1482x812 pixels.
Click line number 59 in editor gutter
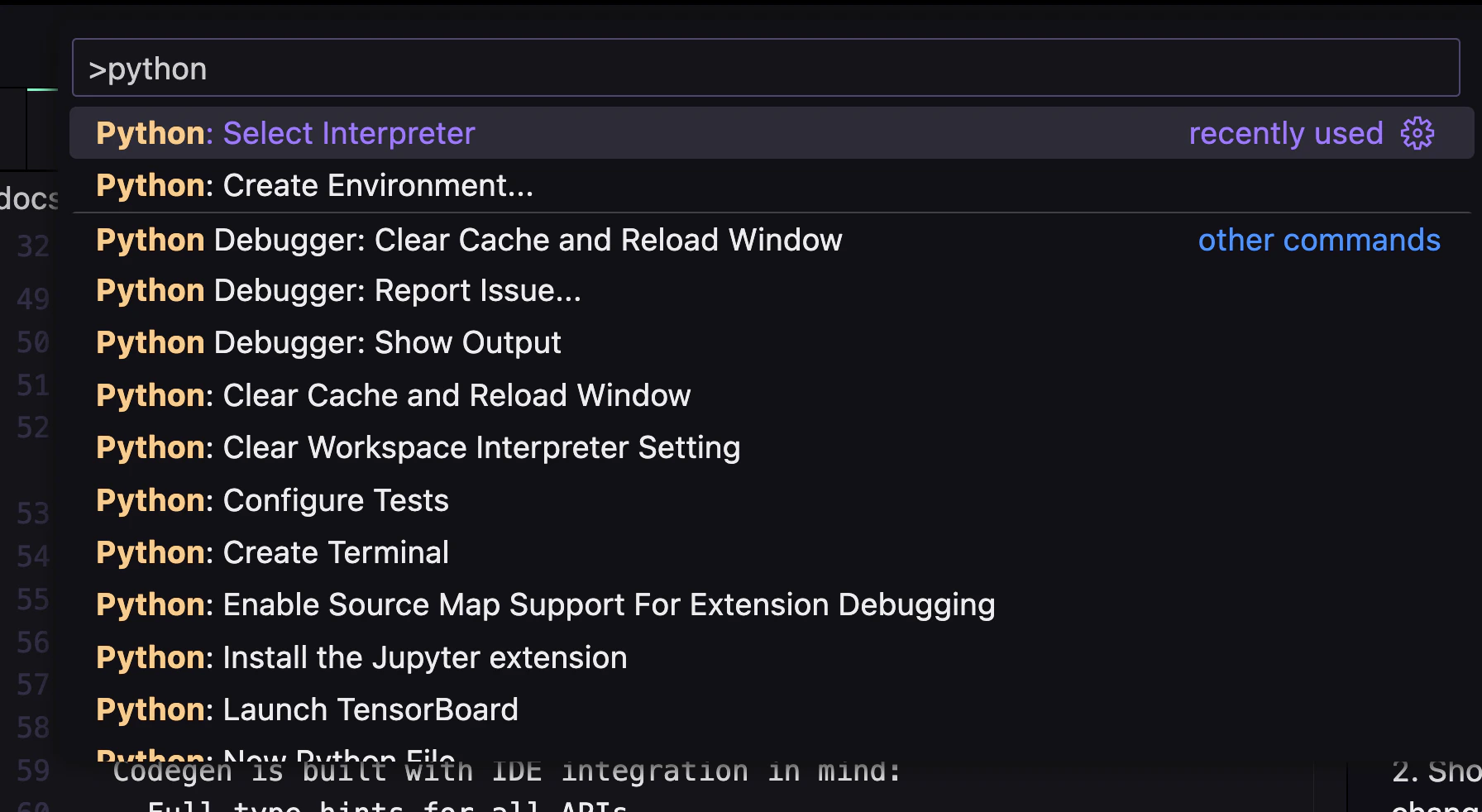pyautogui.click(x=33, y=770)
